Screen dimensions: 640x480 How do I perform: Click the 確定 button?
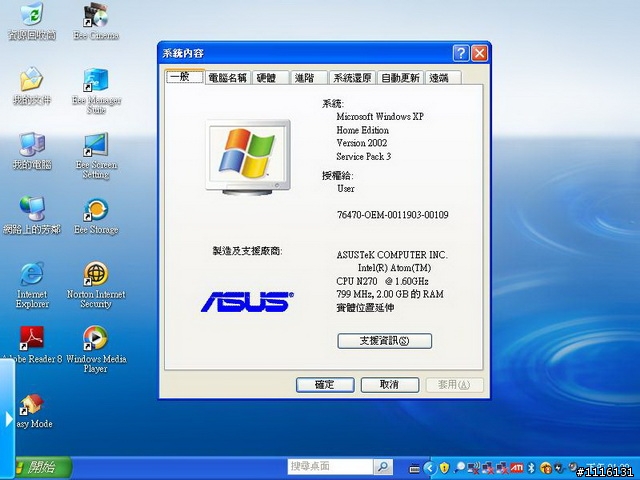coord(325,384)
